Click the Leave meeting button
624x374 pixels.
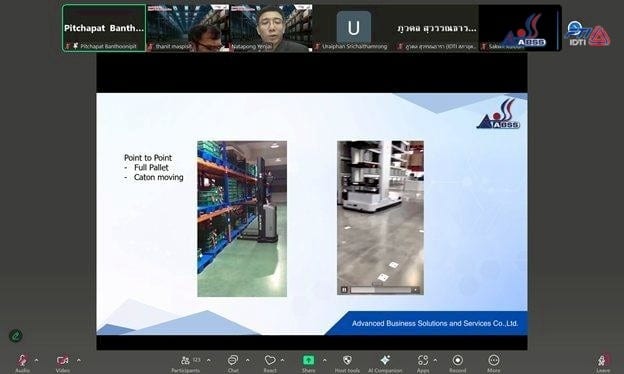[603, 361]
